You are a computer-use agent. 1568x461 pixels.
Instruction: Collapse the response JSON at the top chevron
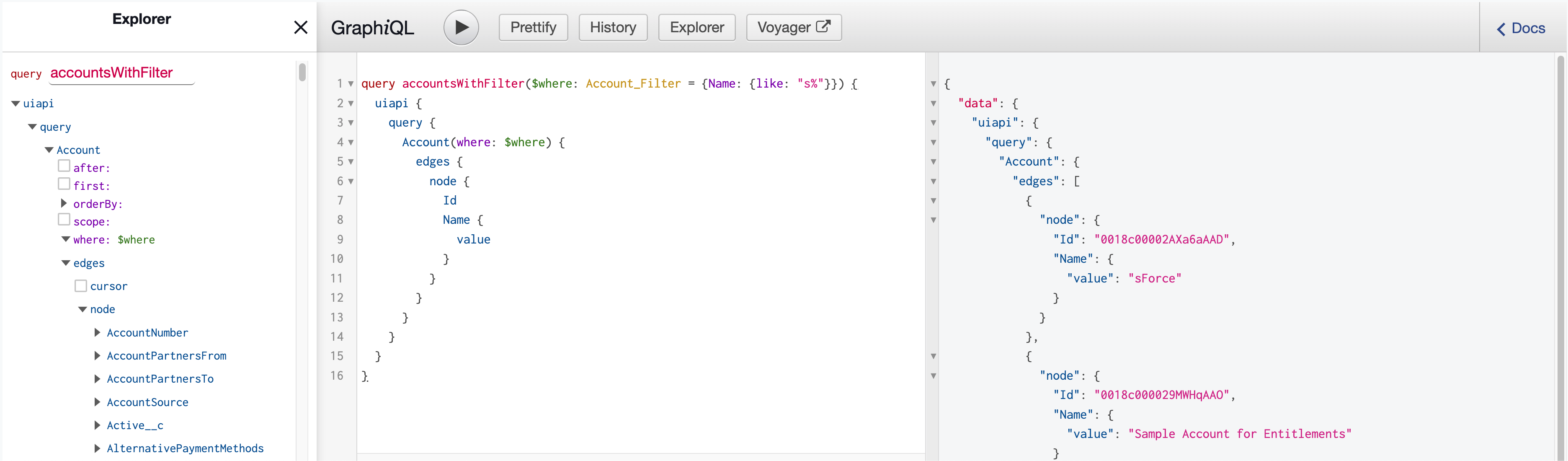933,85
